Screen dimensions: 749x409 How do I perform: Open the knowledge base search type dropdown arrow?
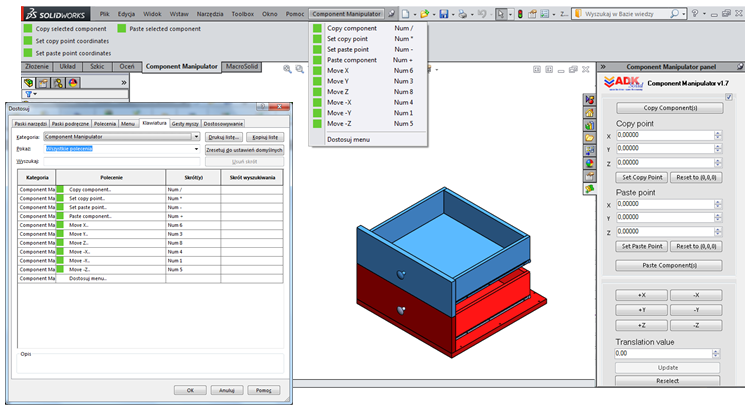click(x=684, y=14)
